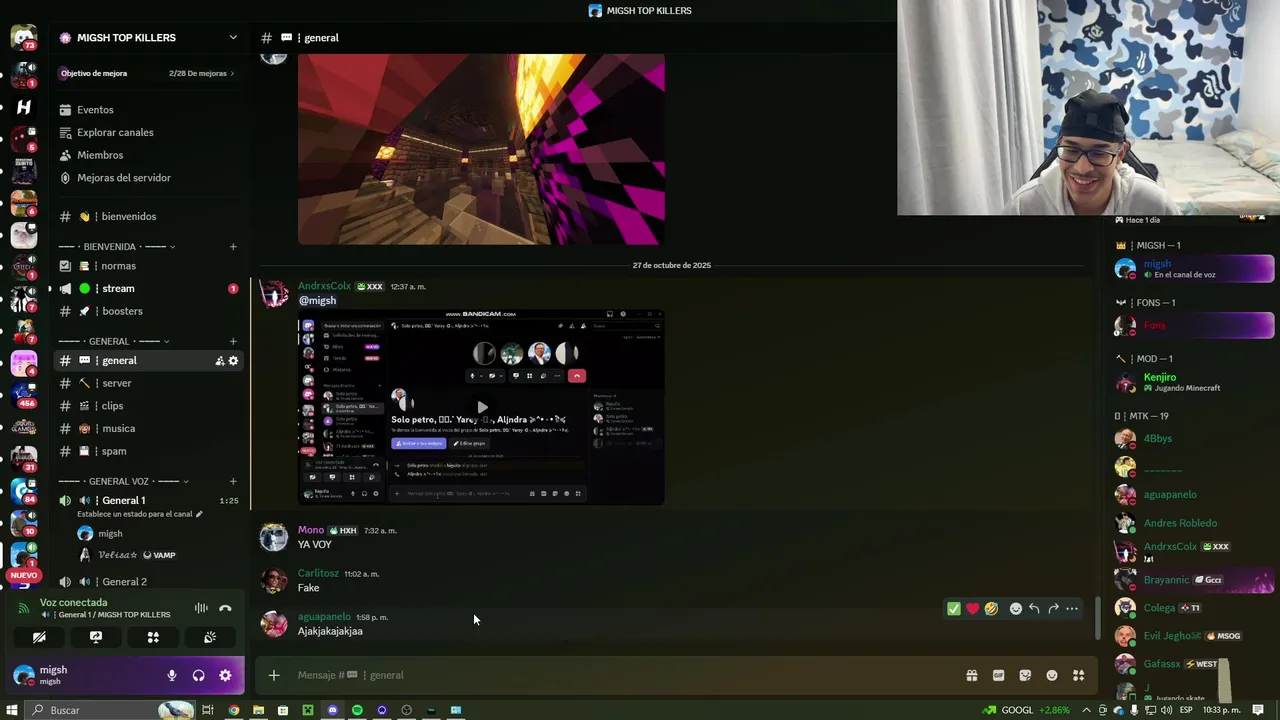This screenshot has height=720, width=1280.
Task: Edit general channel settings gear
Action: pos(233,361)
